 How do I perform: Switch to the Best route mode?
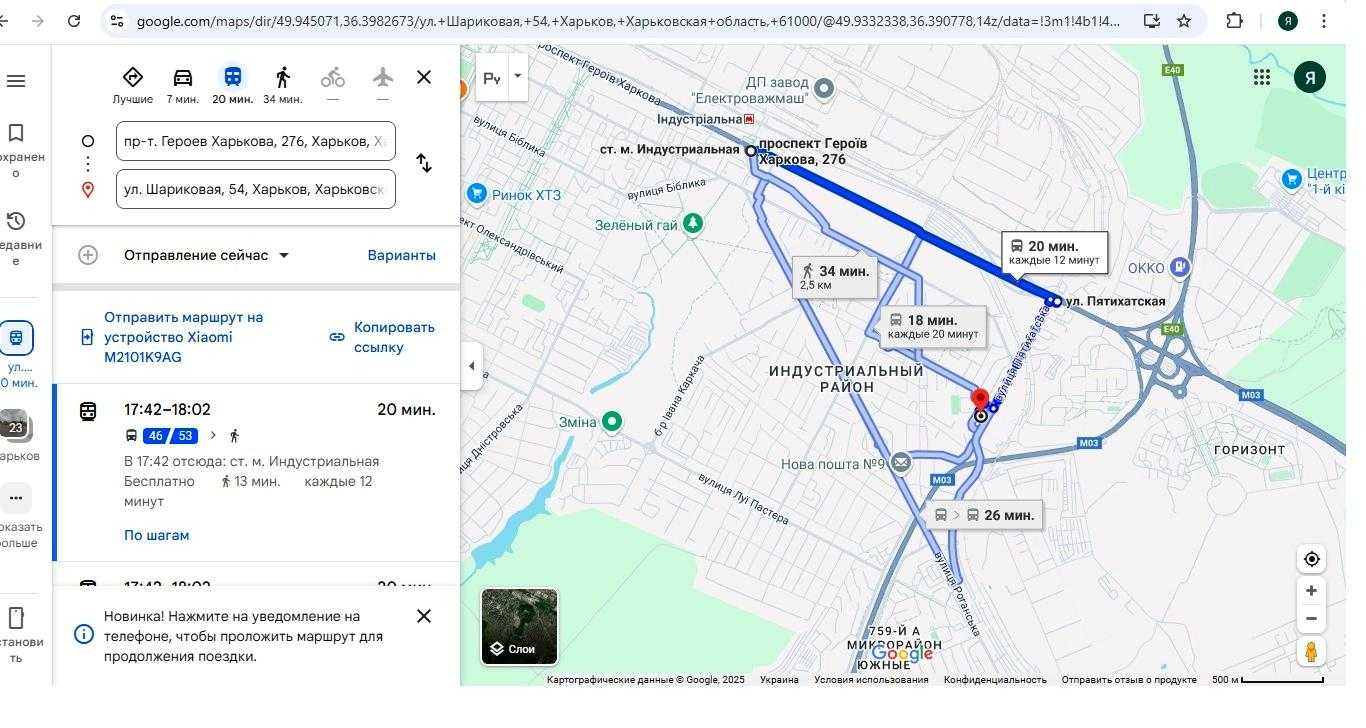[132, 78]
